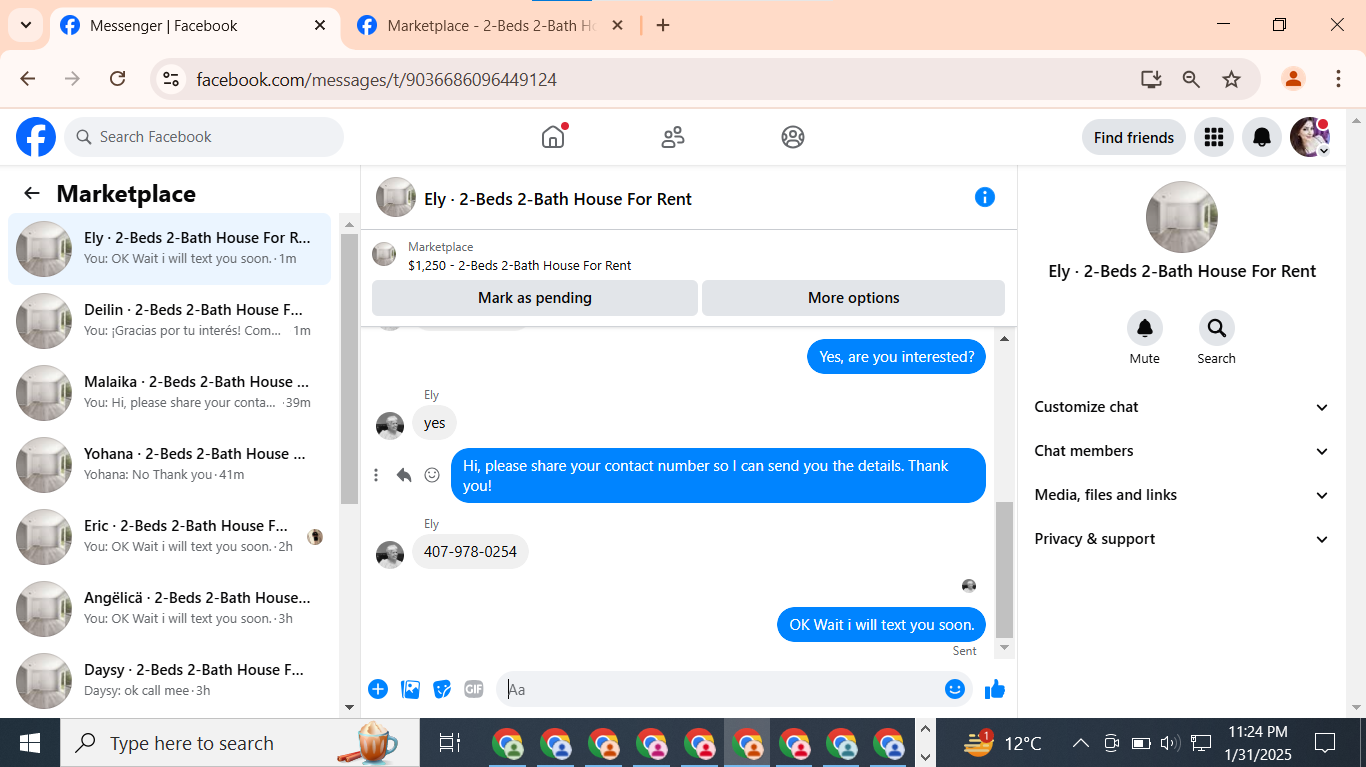
Task: Open more actions plus icon in composer
Action: coord(378,689)
